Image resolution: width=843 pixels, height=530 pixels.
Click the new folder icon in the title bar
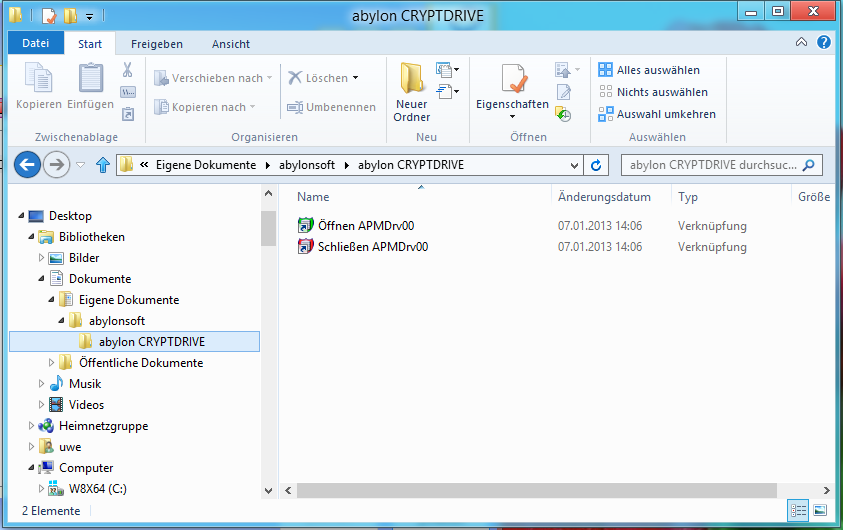click(70, 16)
